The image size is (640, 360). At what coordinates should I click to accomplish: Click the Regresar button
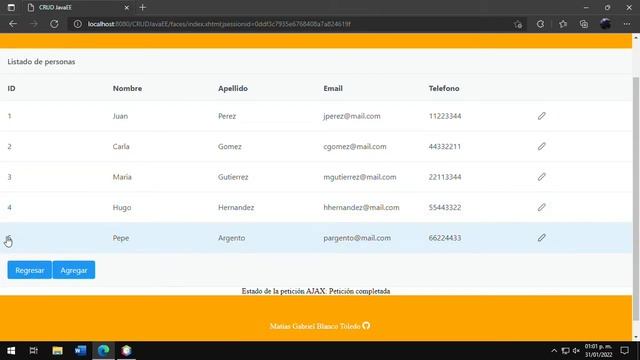(x=29, y=270)
